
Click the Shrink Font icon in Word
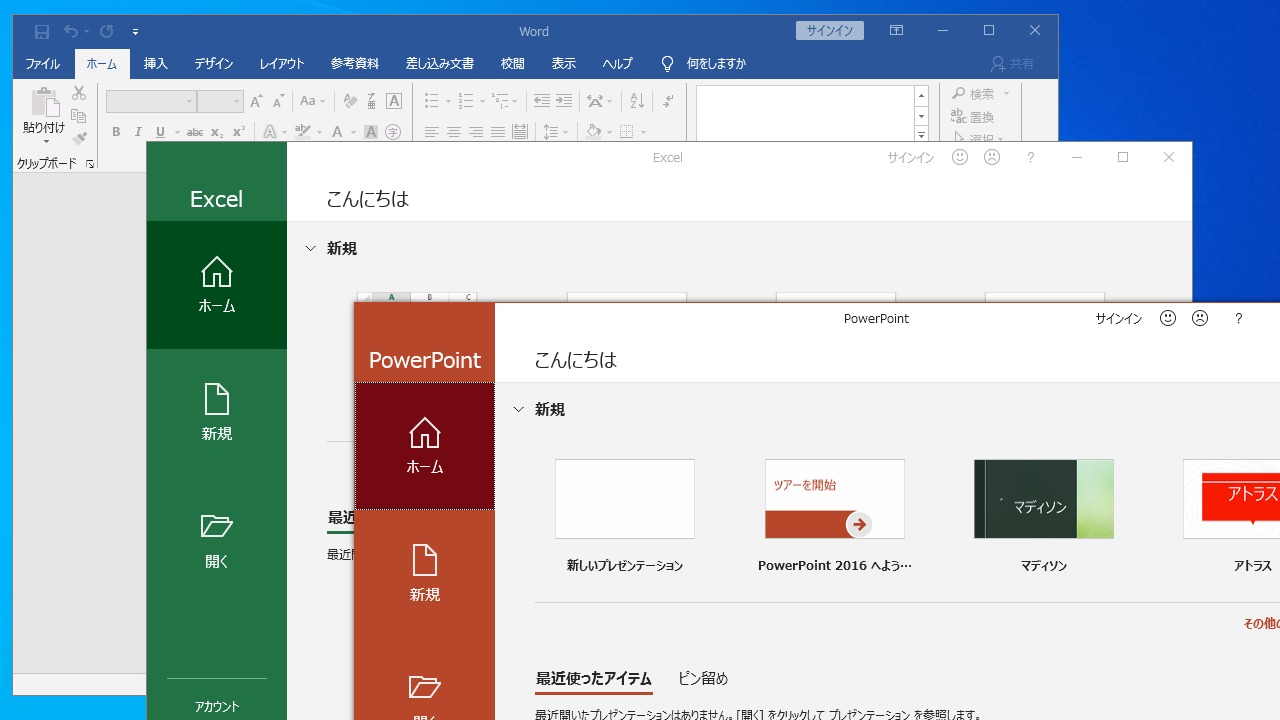coord(278,101)
